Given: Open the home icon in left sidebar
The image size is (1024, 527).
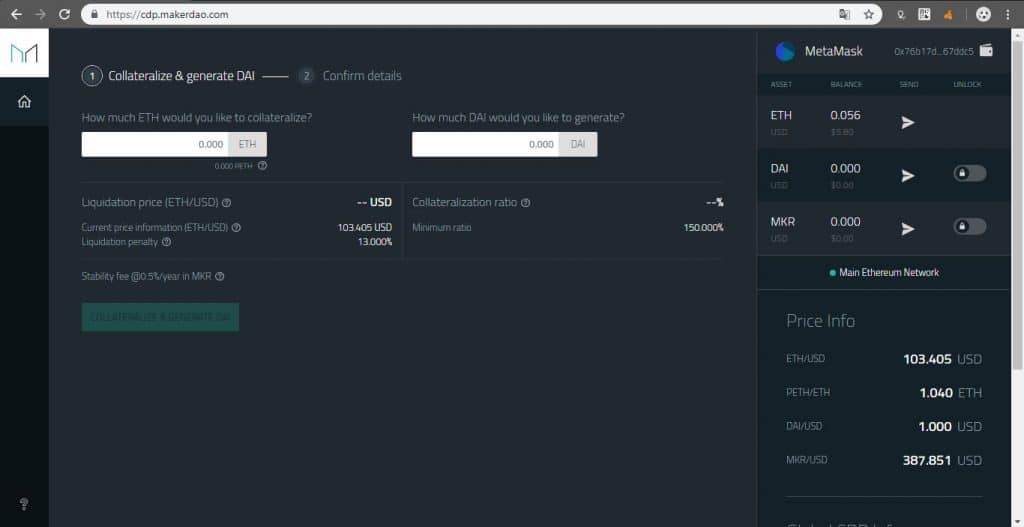Looking at the screenshot, I should (24, 102).
